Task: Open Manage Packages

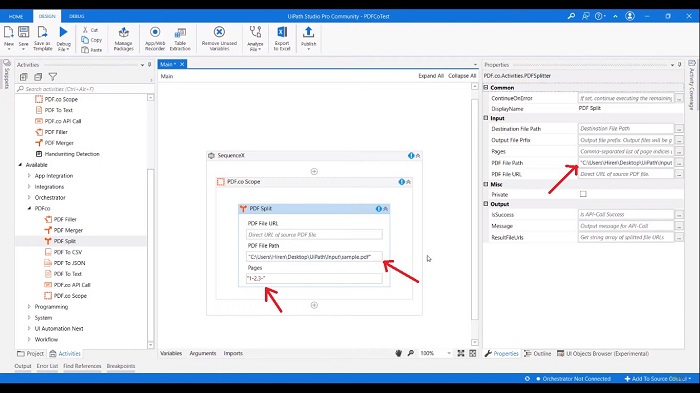Action: pos(124,38)
